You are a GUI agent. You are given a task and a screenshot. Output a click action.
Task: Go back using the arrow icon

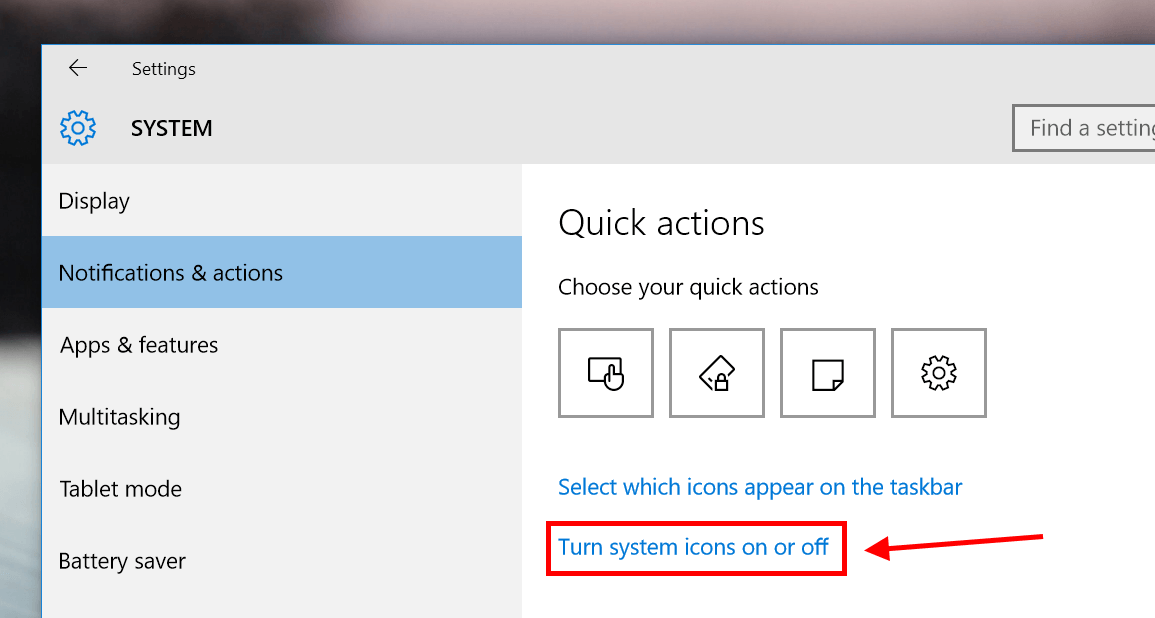pyautogui.click(x=77, y=69)
